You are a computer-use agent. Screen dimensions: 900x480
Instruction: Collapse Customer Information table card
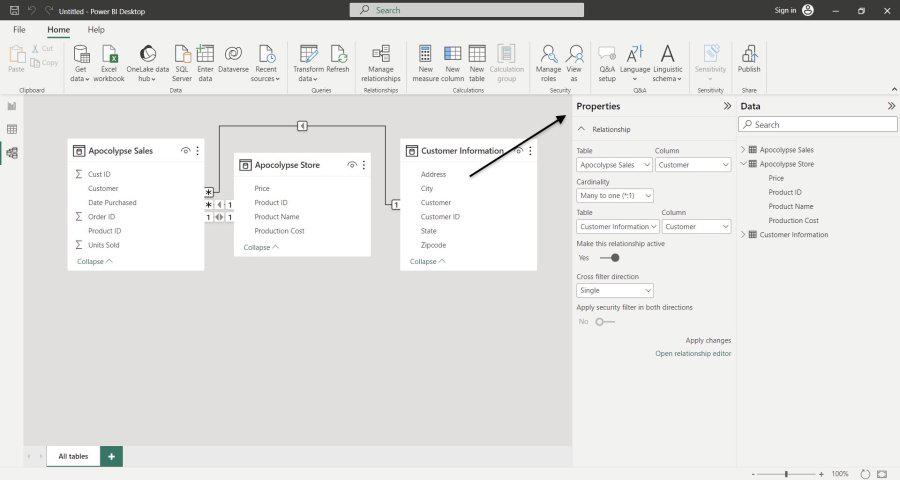[428, 261]
